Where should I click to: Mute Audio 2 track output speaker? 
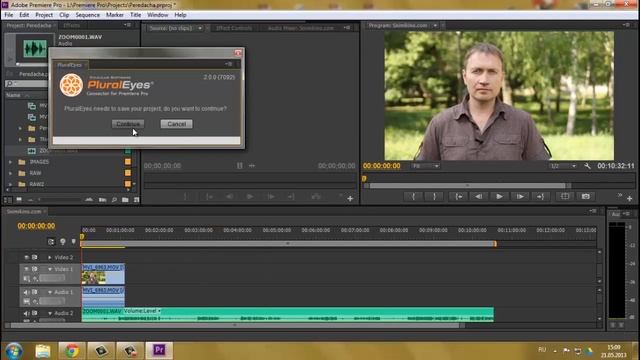[27, 313]
